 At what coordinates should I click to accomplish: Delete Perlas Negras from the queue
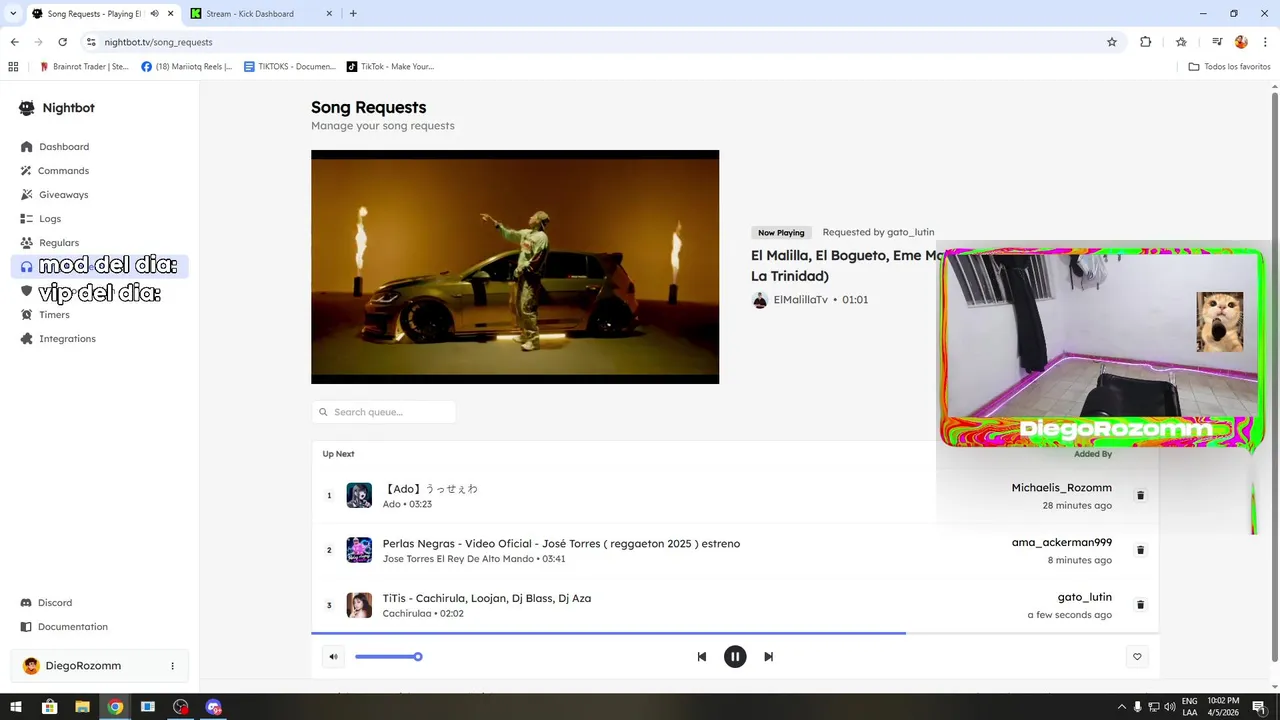pyautogui.click(x=1140, y=550)
